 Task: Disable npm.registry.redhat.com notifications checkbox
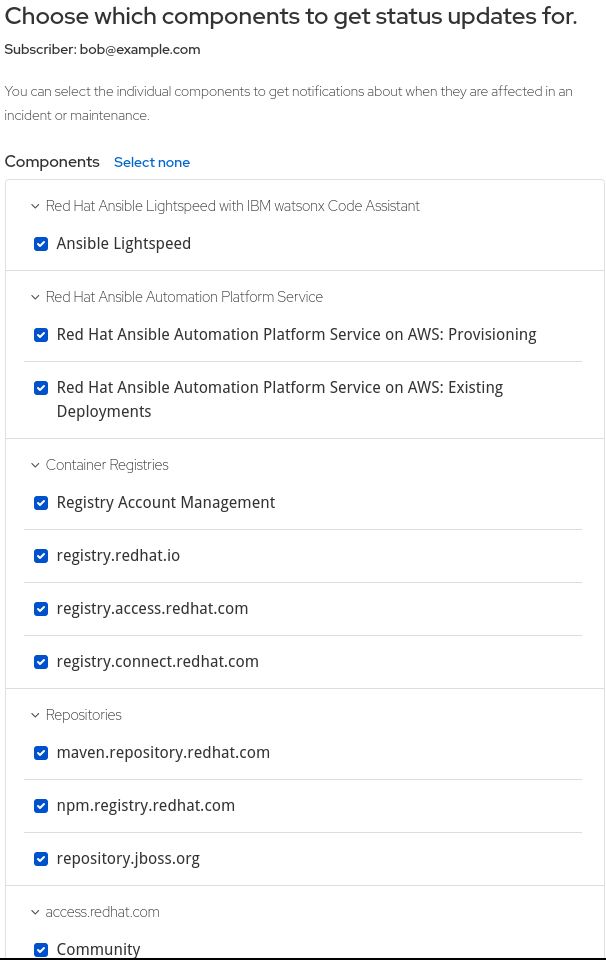(41, 806)
